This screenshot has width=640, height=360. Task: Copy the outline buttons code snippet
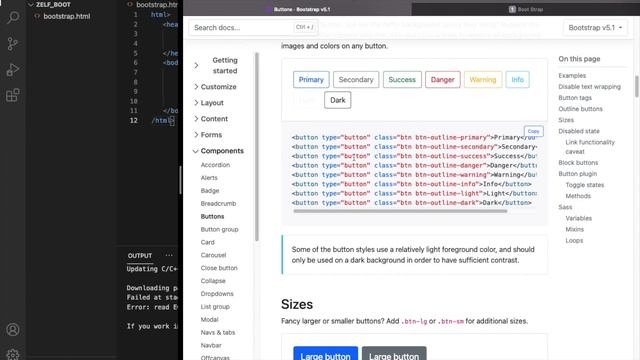(x=533, y=131)
